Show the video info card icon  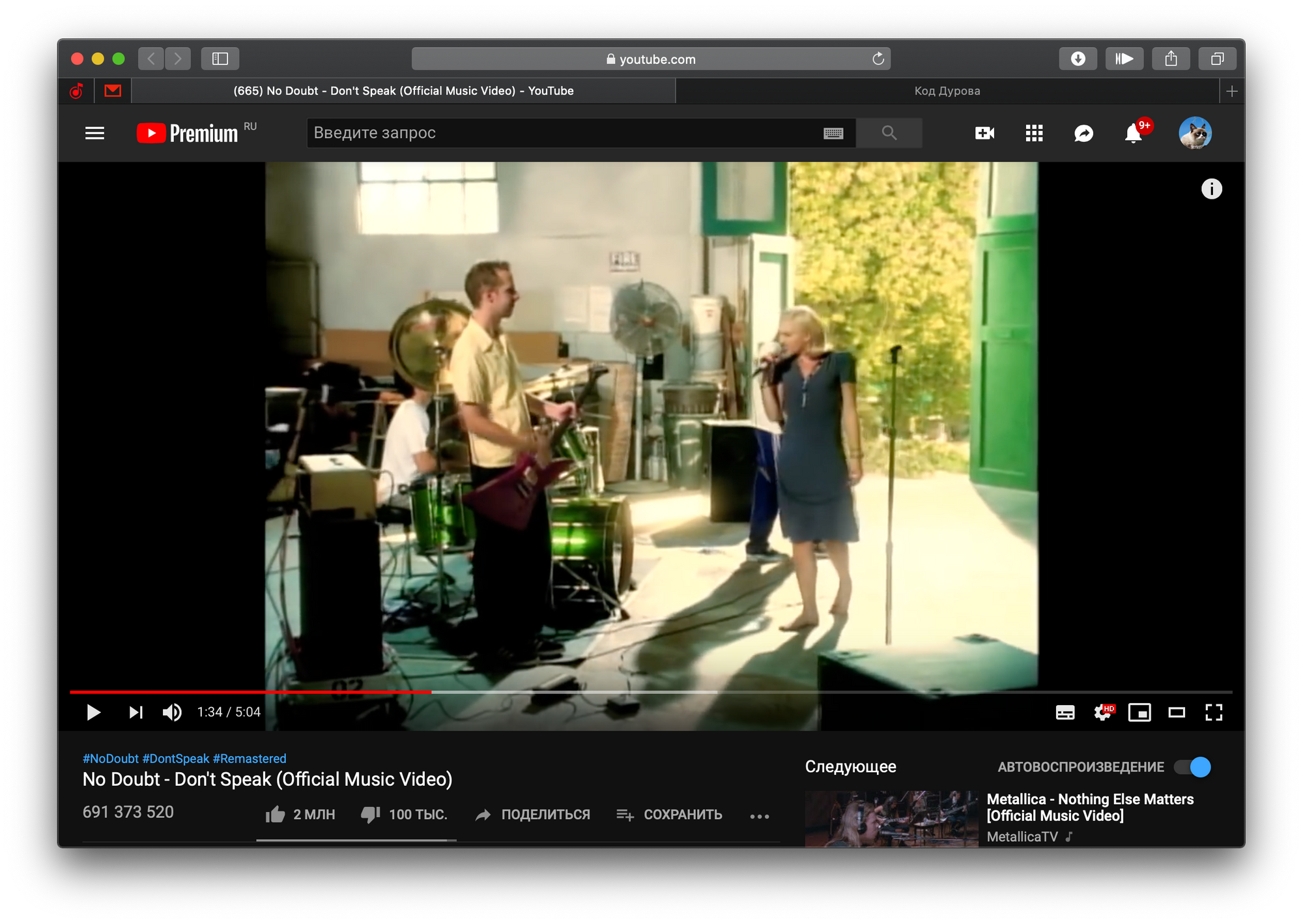point(1211,189)
